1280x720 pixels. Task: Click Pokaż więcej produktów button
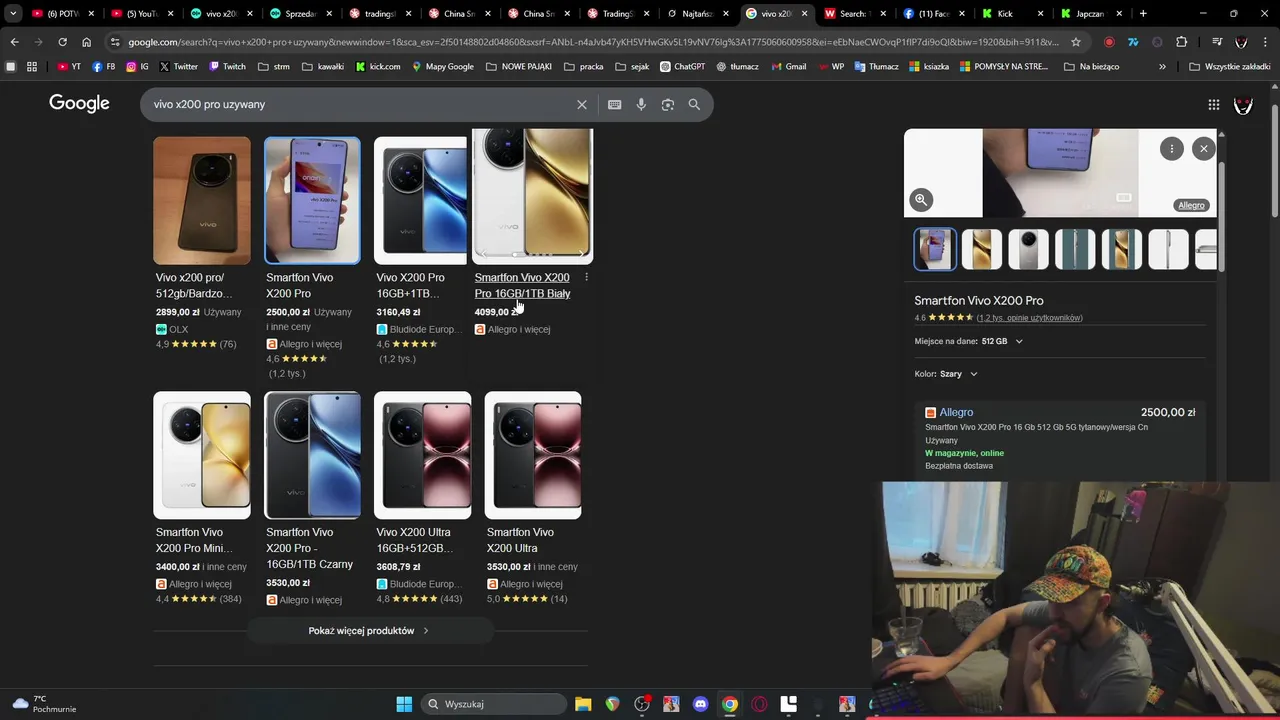click(369, 631)
